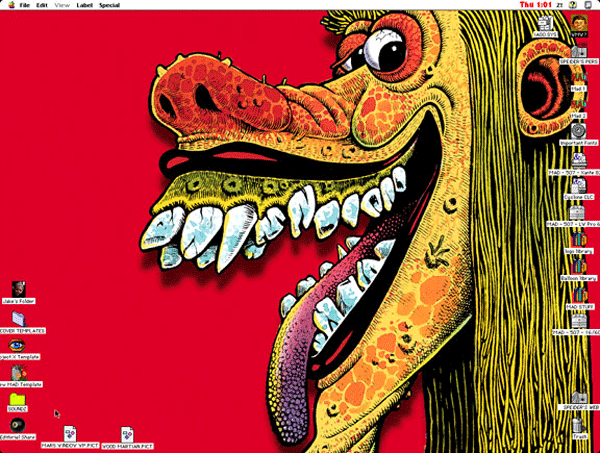Viewport: 600px width, 453px height.
Task: Select the Balloon library books icon
Action: (x=579, y=267)
